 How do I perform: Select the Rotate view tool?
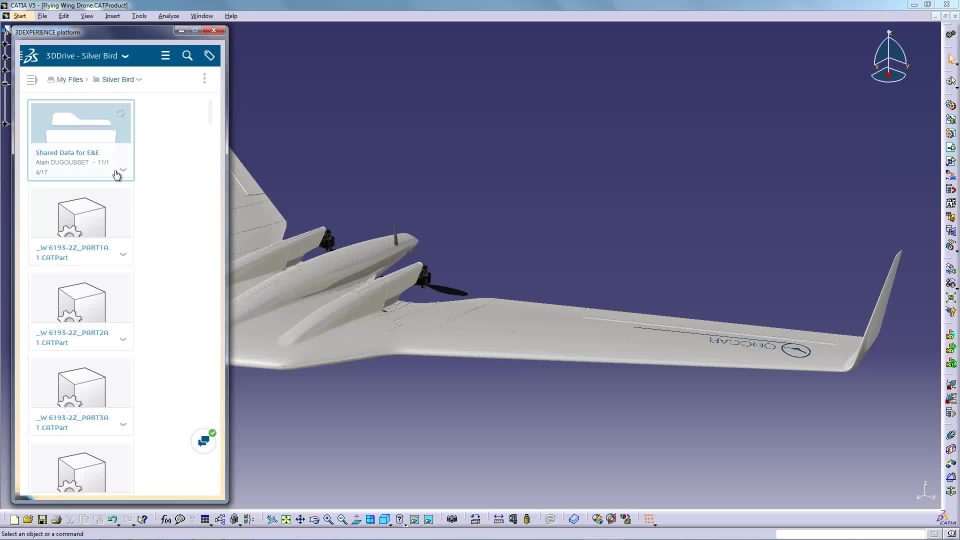(x=314, y=519)
